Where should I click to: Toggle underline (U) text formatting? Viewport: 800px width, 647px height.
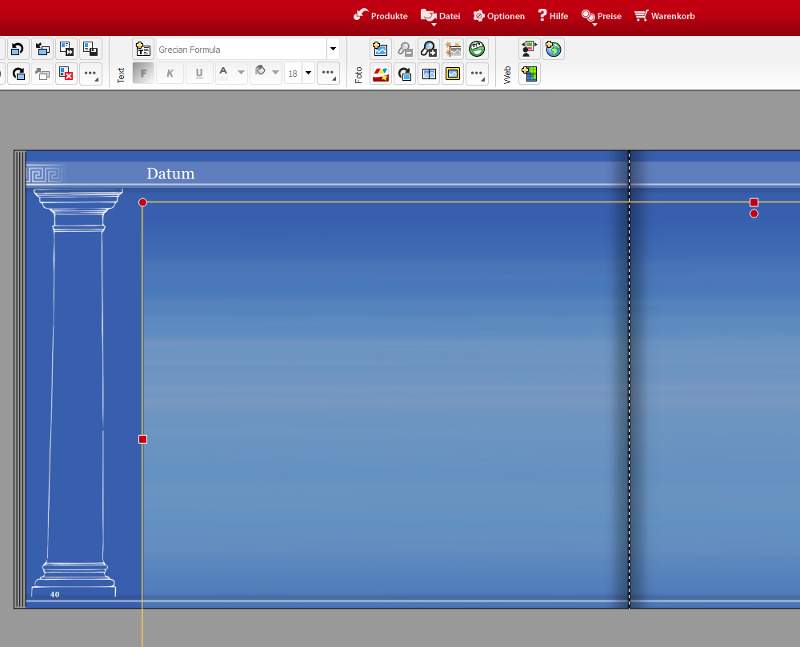[x=198, y=73]
